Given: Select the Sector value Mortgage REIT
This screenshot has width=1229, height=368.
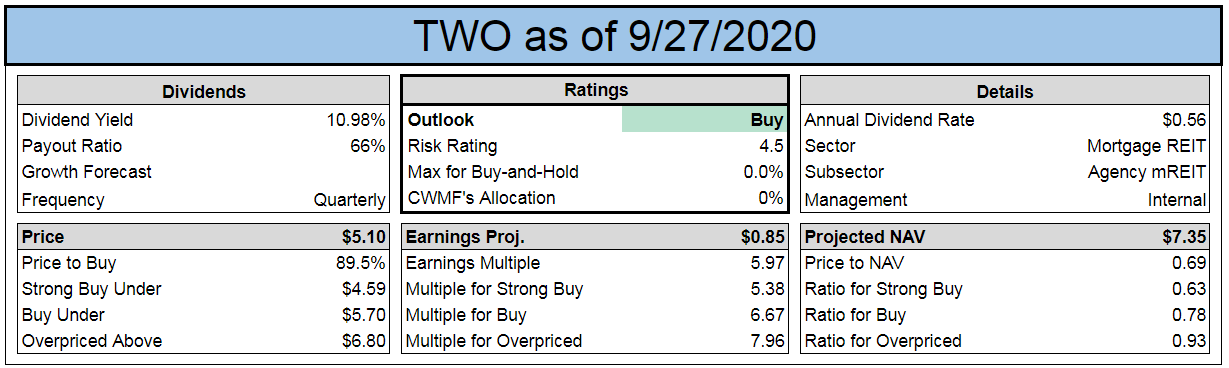Looking at the screenshot, I should click(x=1147, y=146).
